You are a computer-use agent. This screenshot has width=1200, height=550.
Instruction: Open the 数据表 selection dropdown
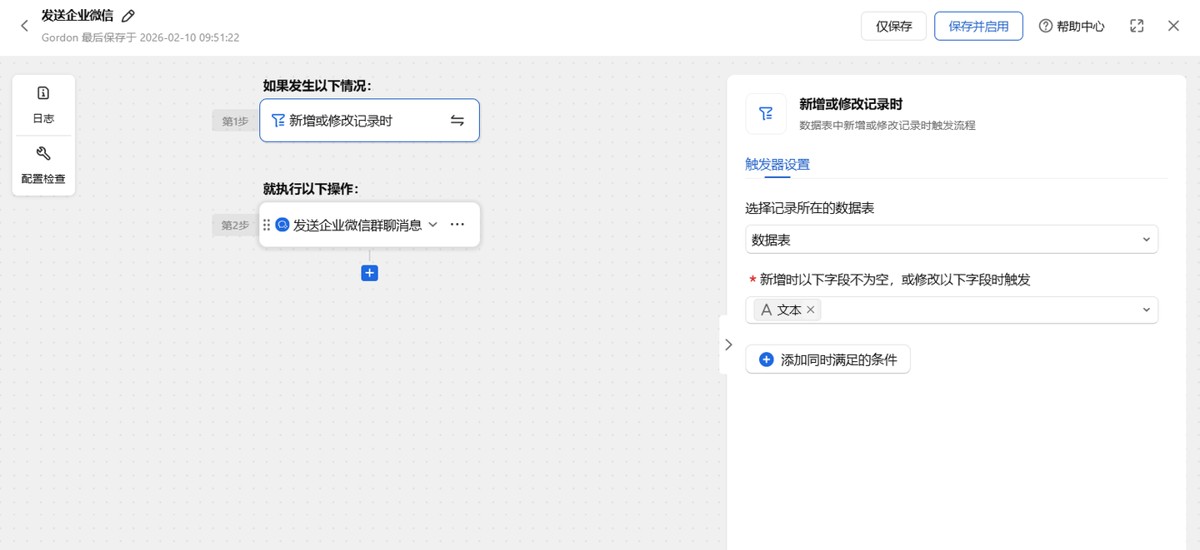coord(951,240)
